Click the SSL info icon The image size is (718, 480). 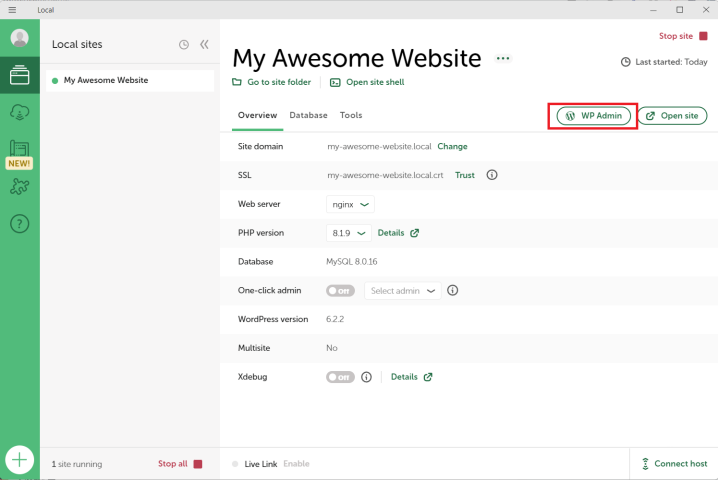point(492,175)
